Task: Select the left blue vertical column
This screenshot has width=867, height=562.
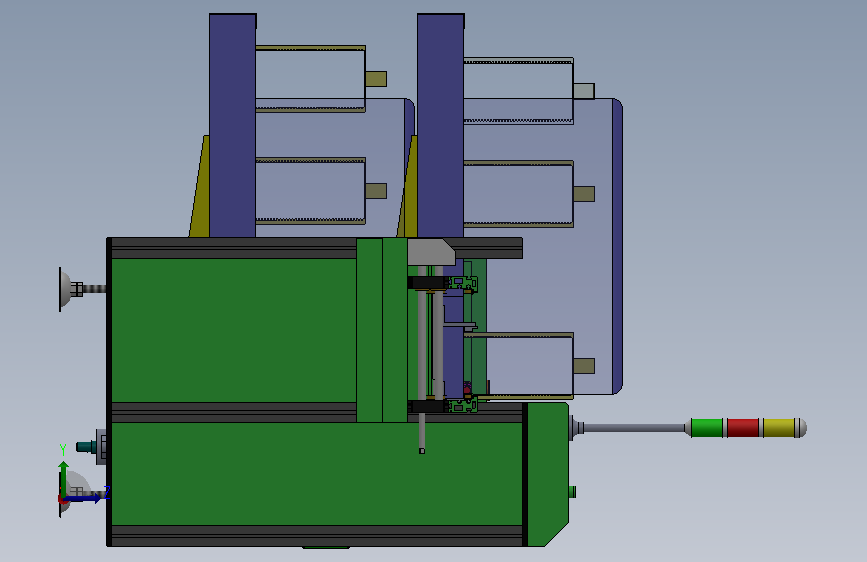Action: click(232, 126)
